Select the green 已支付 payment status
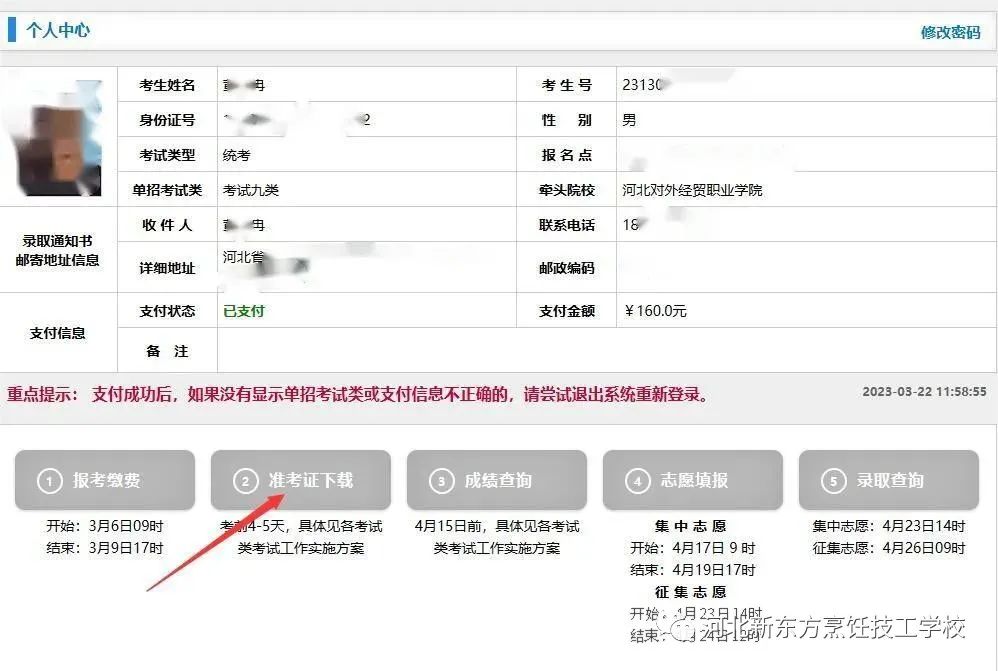The height and width of the screenshot is (671, 998). [244, 311]
